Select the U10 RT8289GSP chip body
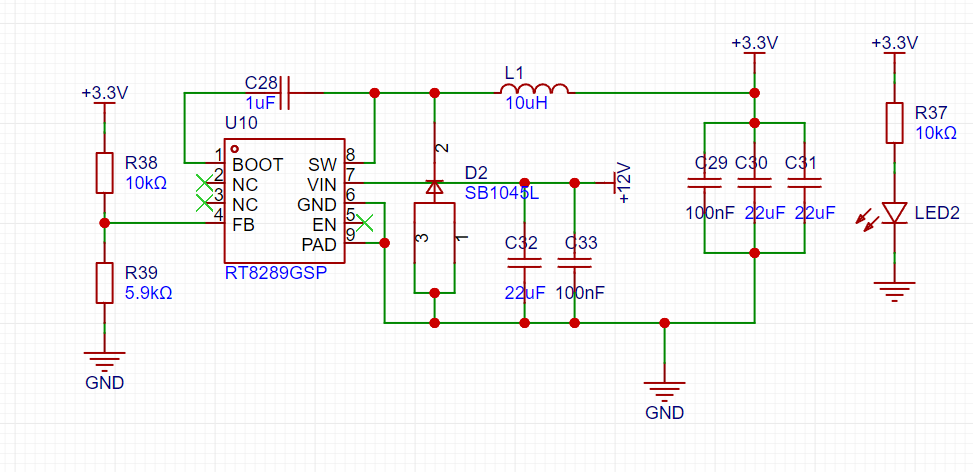Viewport: 973px width, 472px height. (284, 200)
